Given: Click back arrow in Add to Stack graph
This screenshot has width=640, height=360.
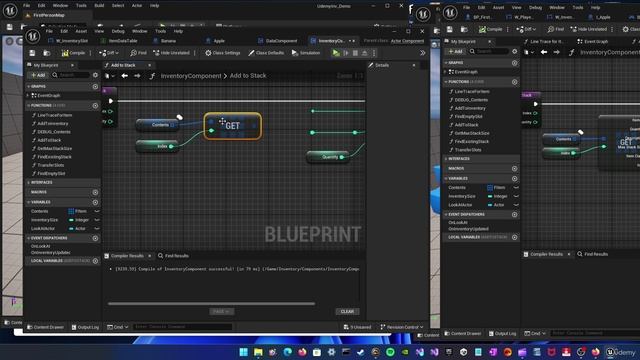Looking at the screenshot, I should coord(124,76).
